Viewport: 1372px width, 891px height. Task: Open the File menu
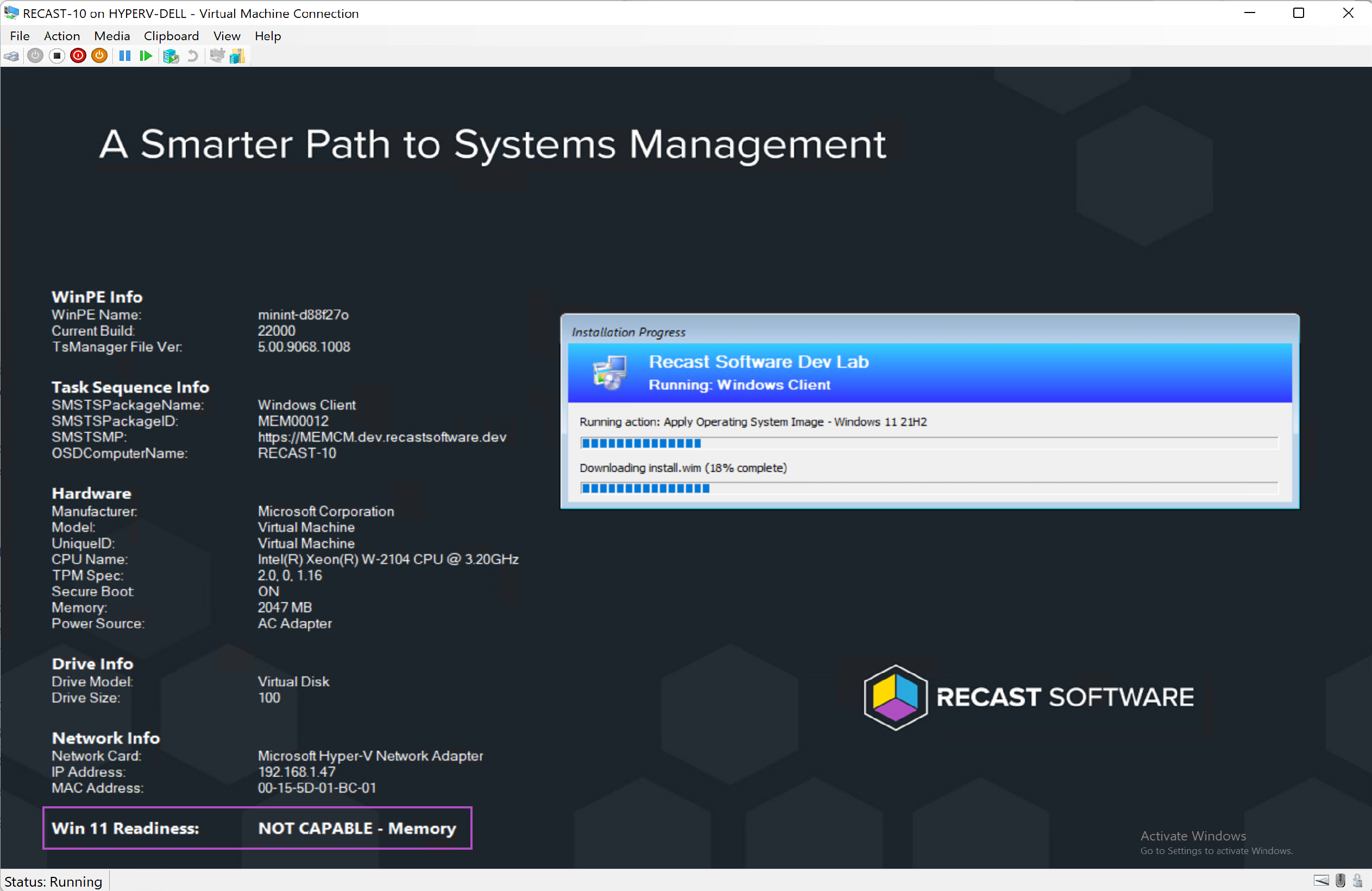(x=20, y=36)
